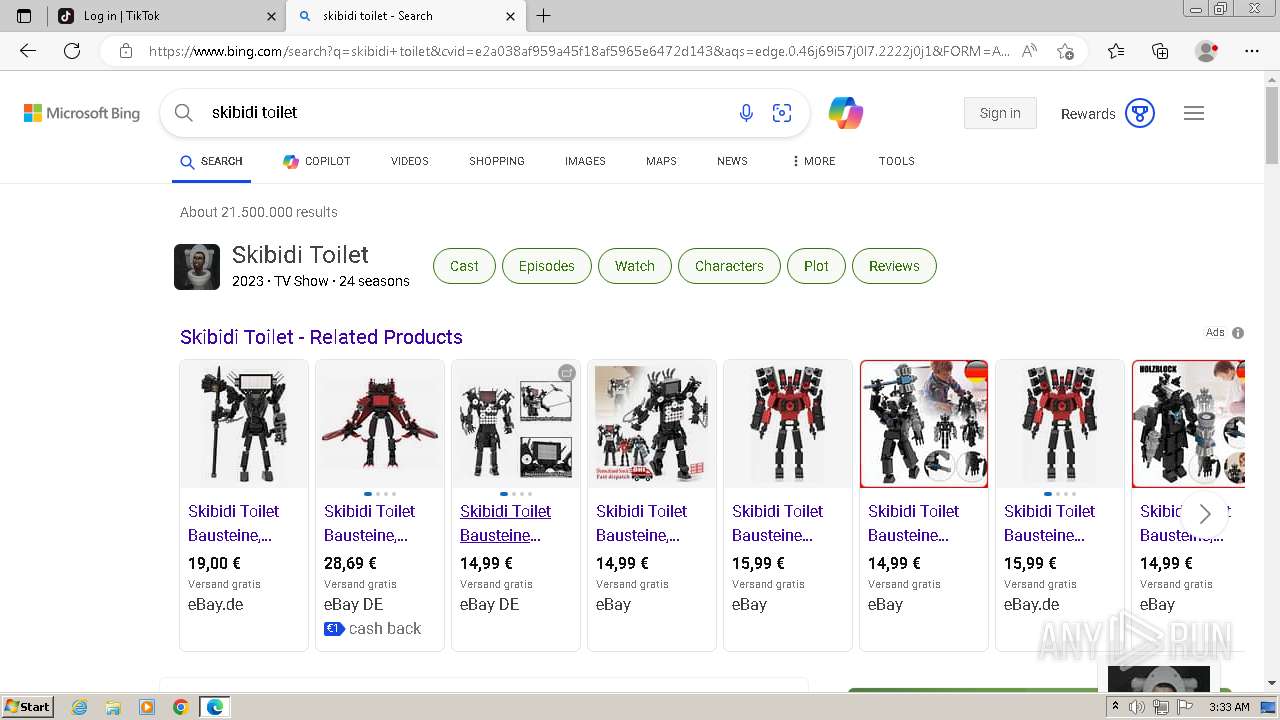Open the 19,00 € eBay.de product
This screenshot has height=720, width=1280.
click(244, 505)
